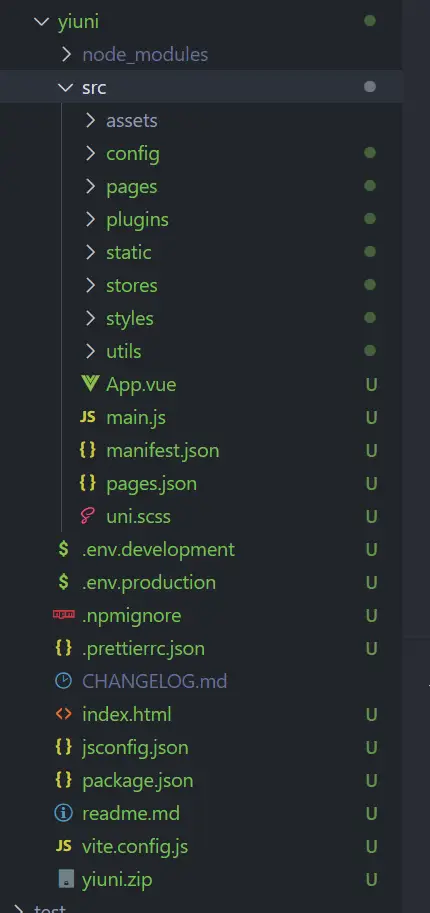Click the JS icon next to main.js

pyautogui.click(x=87, y=417)
